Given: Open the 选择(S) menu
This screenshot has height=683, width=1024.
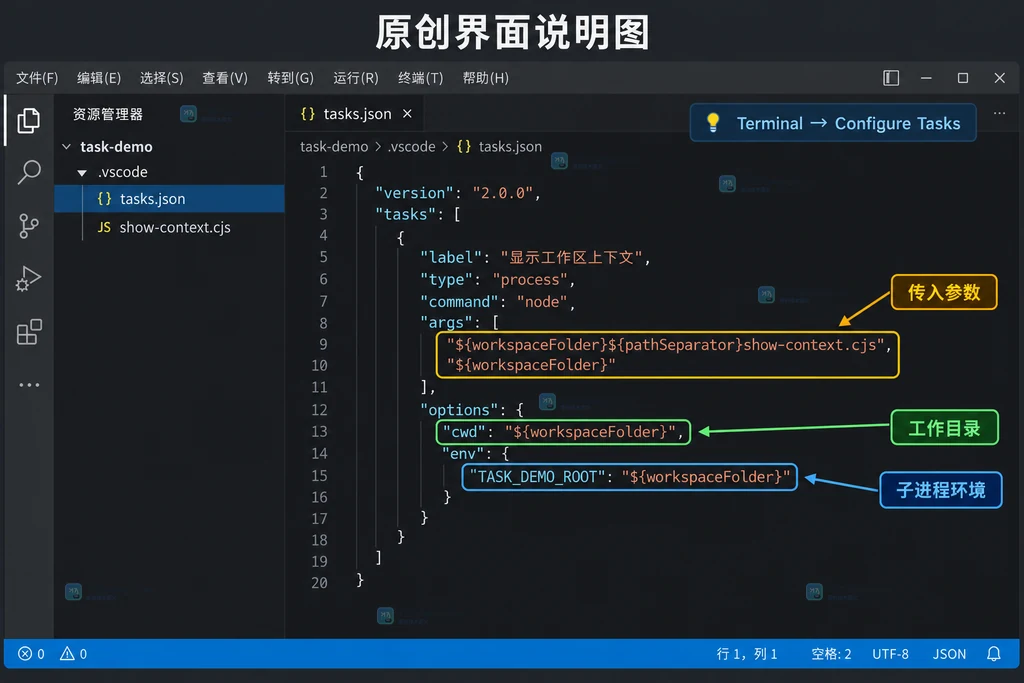Looking at the screenshot, I should pos(161,78).
